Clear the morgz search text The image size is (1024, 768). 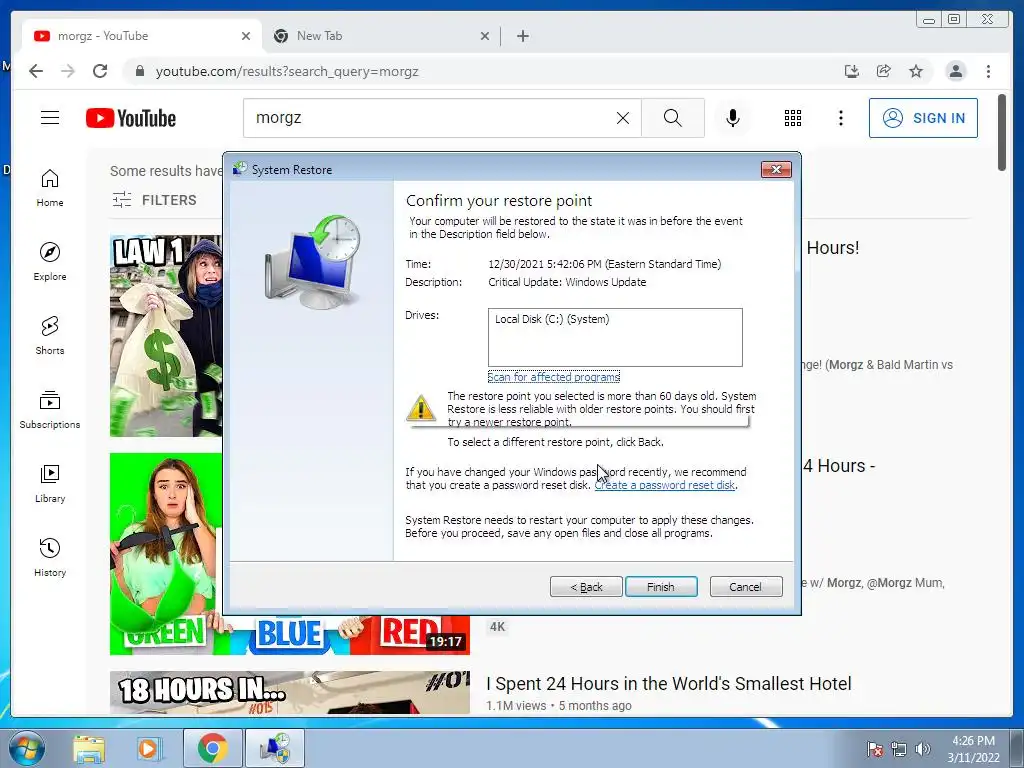point(623,118)
